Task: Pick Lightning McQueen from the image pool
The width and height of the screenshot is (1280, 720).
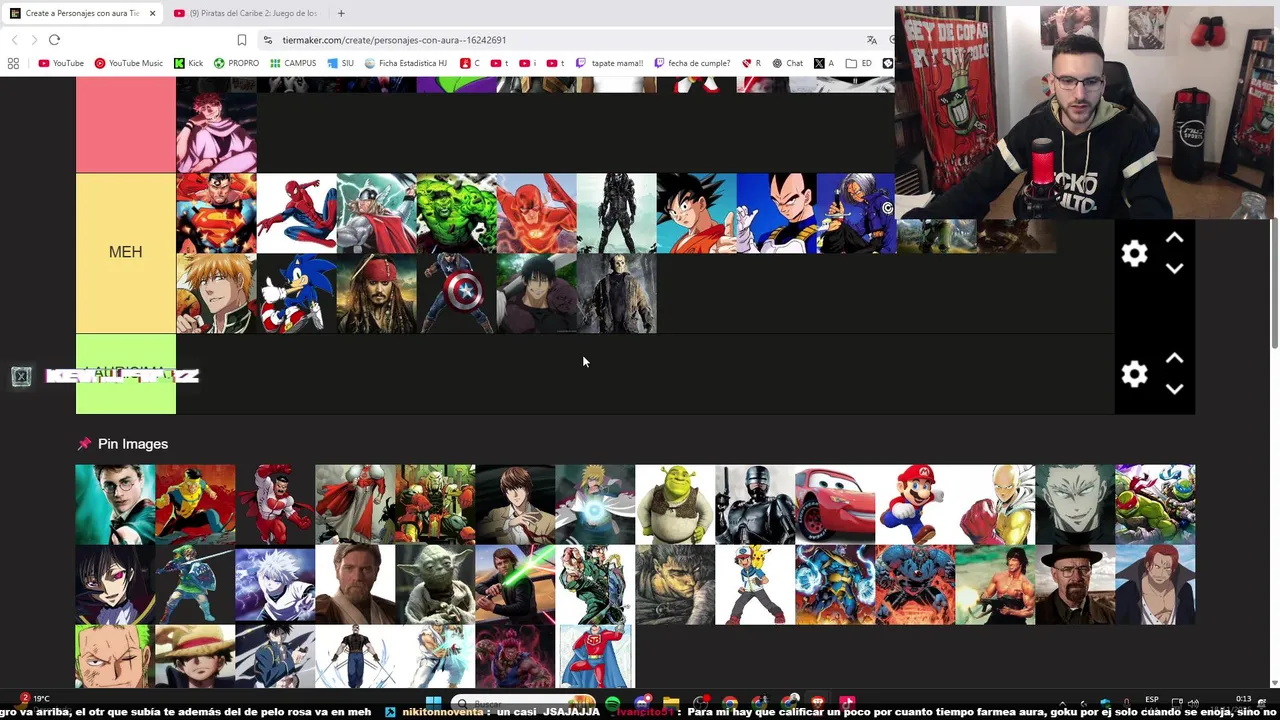Action: pyautogui.click(x=835, y=504)
